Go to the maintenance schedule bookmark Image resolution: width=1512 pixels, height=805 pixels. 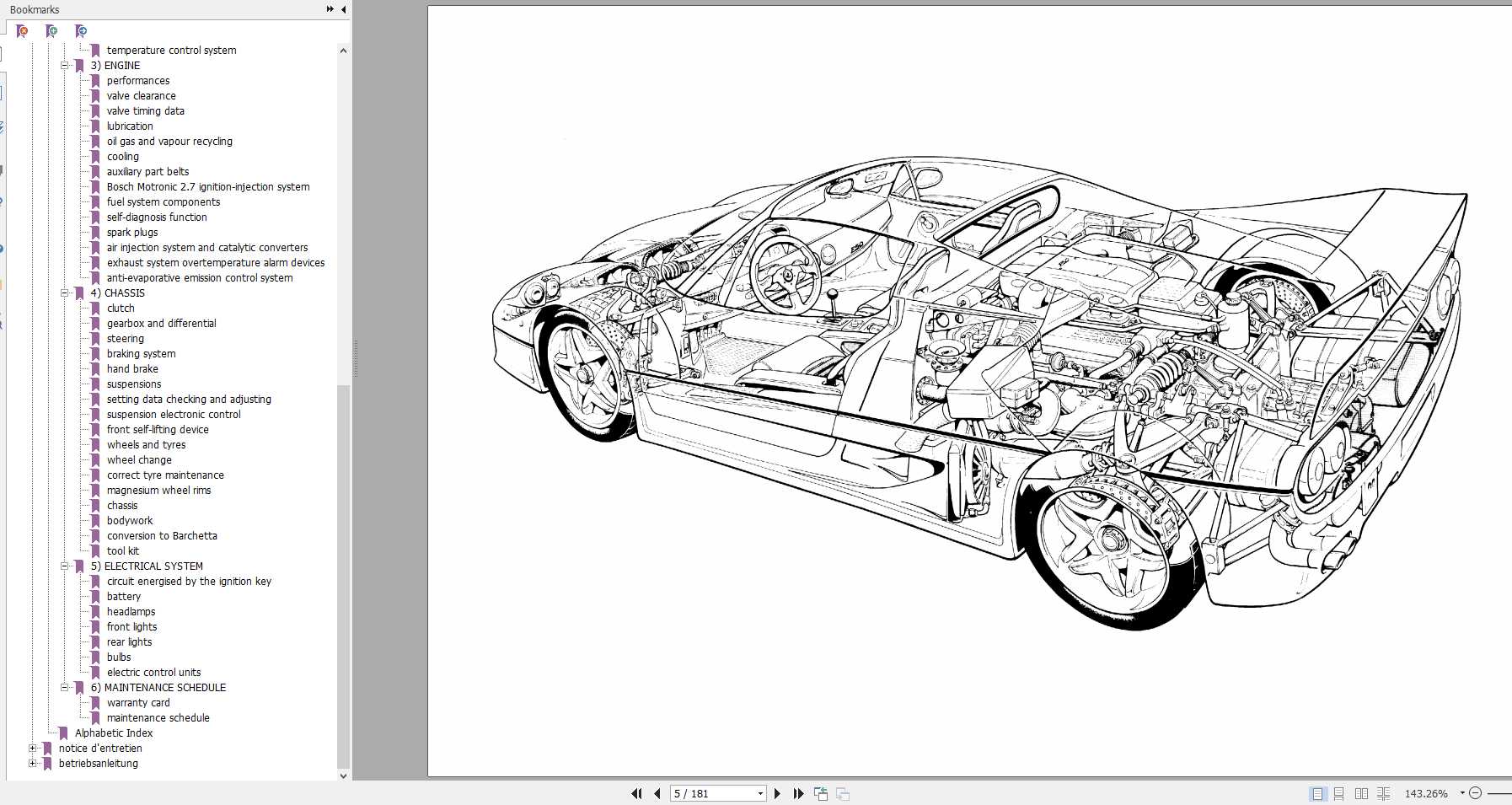pyautogui.click(x=158, y=717)
